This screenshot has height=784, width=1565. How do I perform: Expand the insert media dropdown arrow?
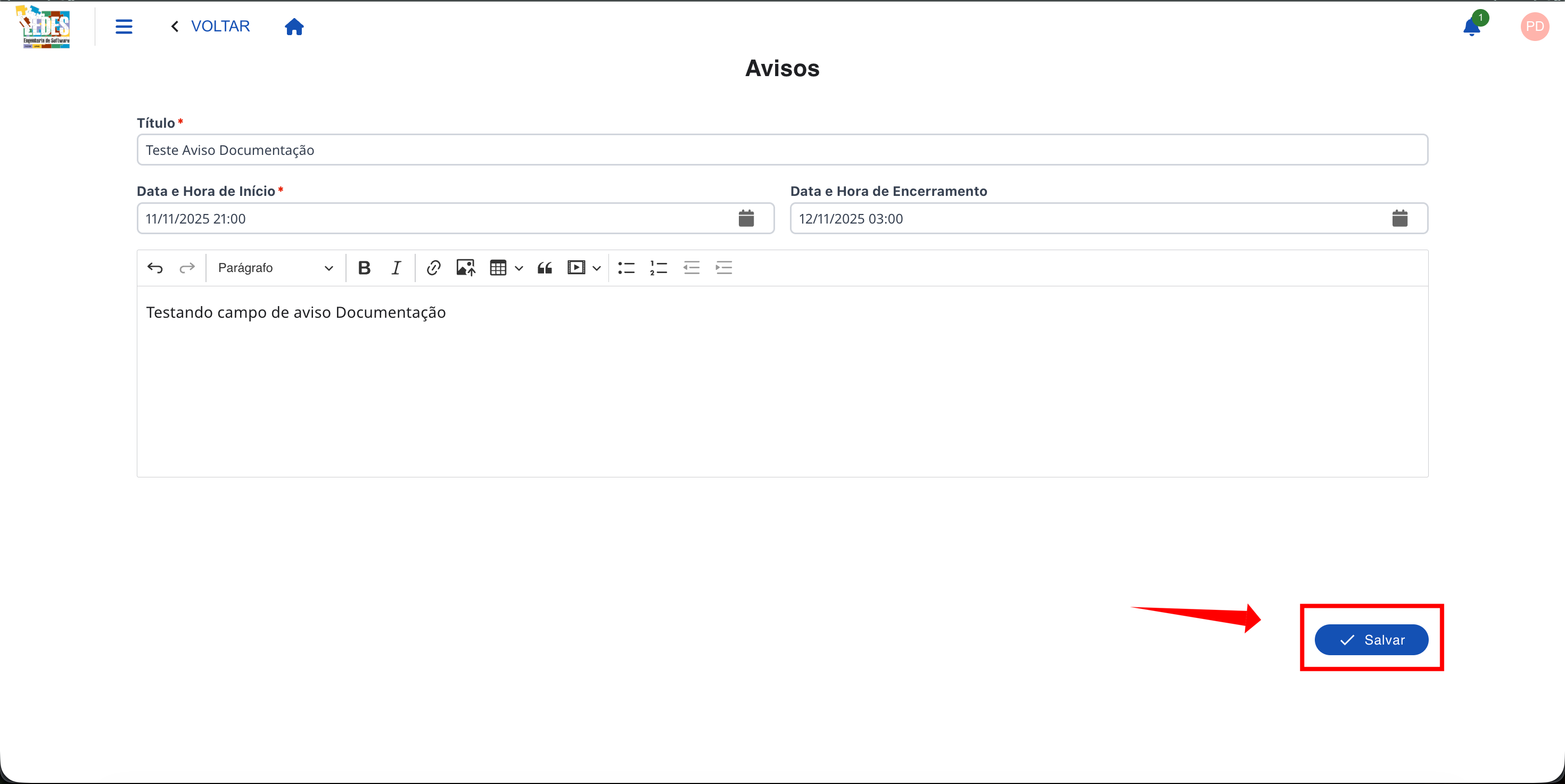tap(596, 268)
